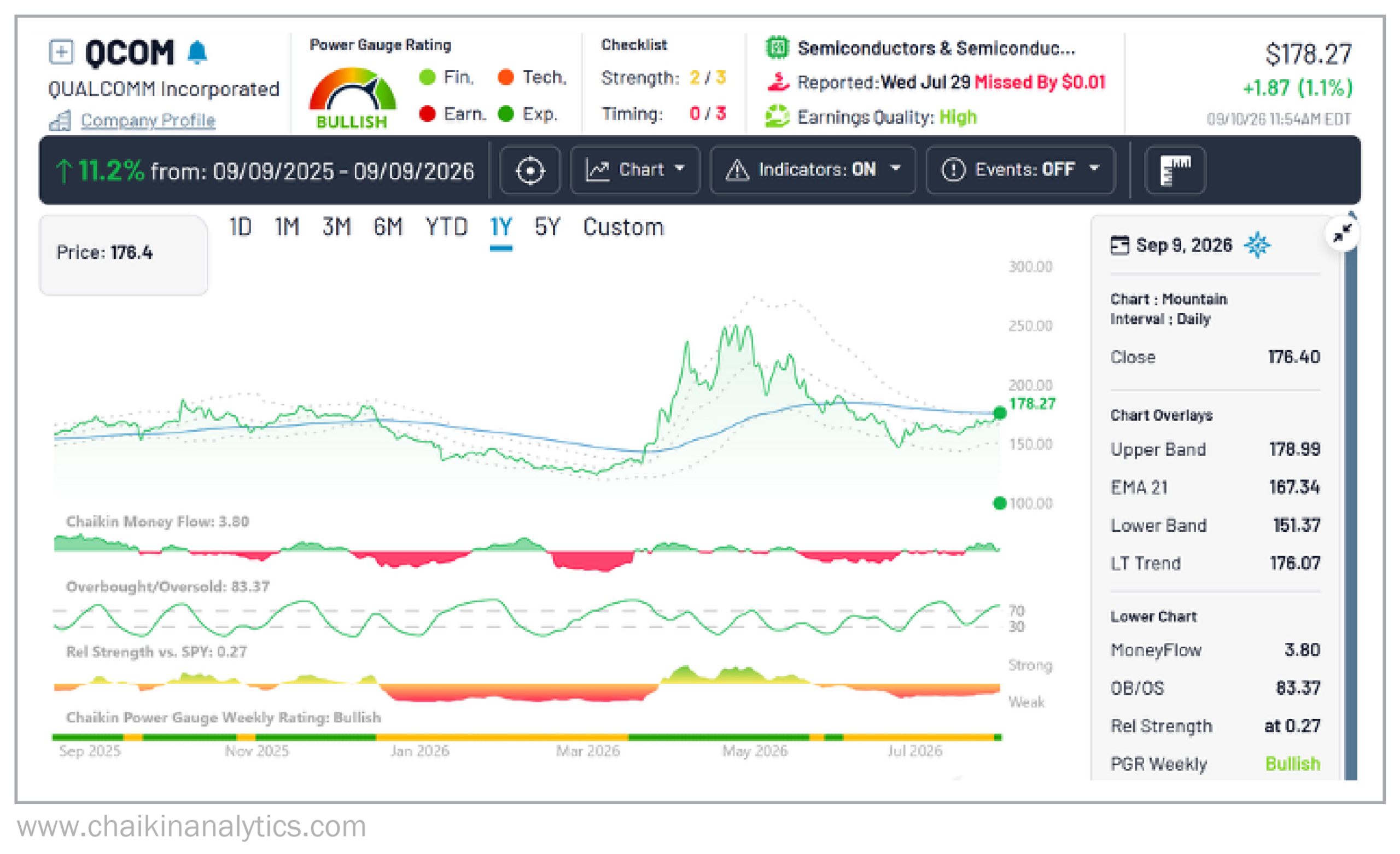The height and width of the screenshot is (854, 1400).
Task: Select the 5Y time range
Action: pos(546,227)
